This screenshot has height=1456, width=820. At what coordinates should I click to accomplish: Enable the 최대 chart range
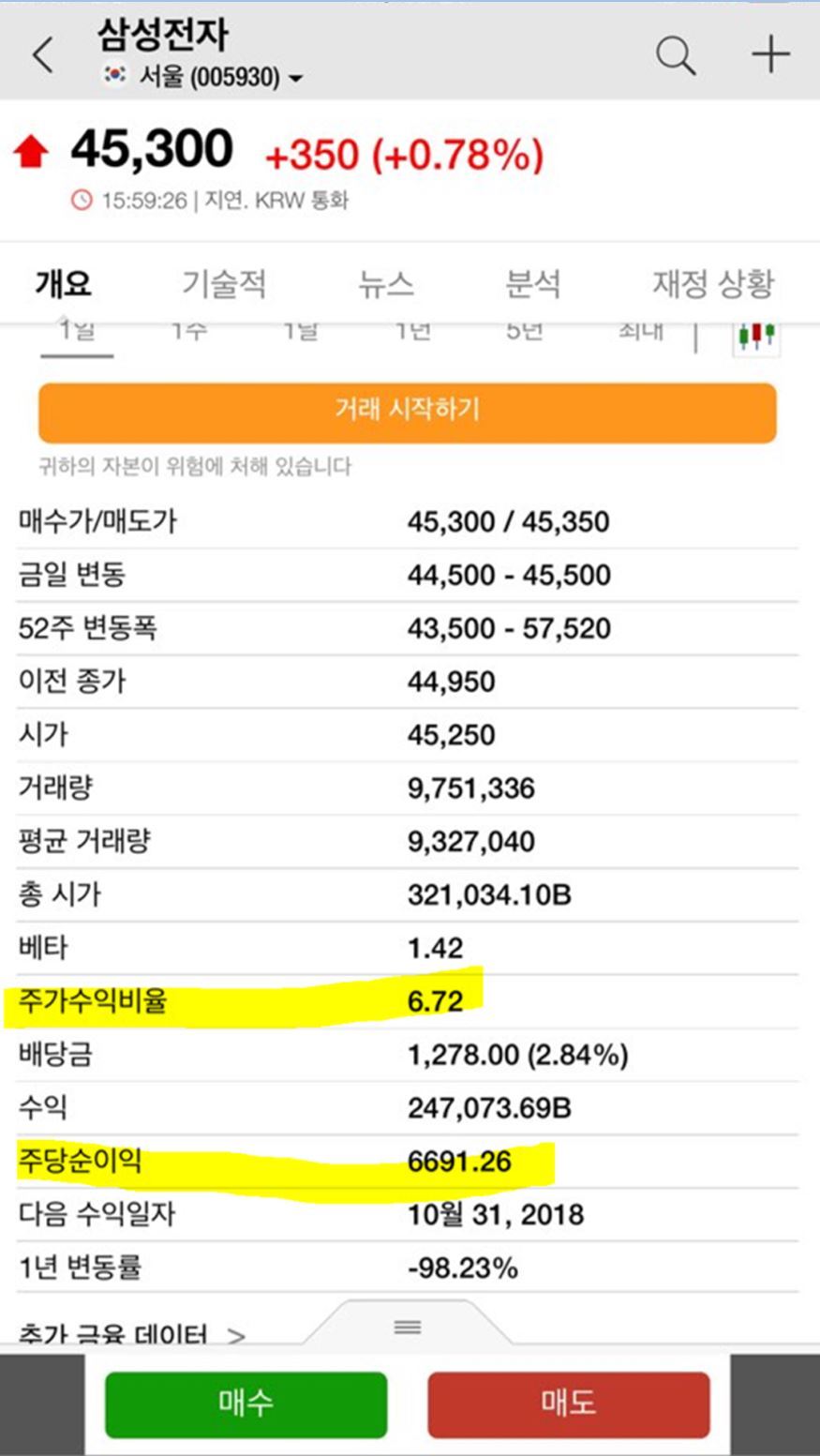(639, 330)
